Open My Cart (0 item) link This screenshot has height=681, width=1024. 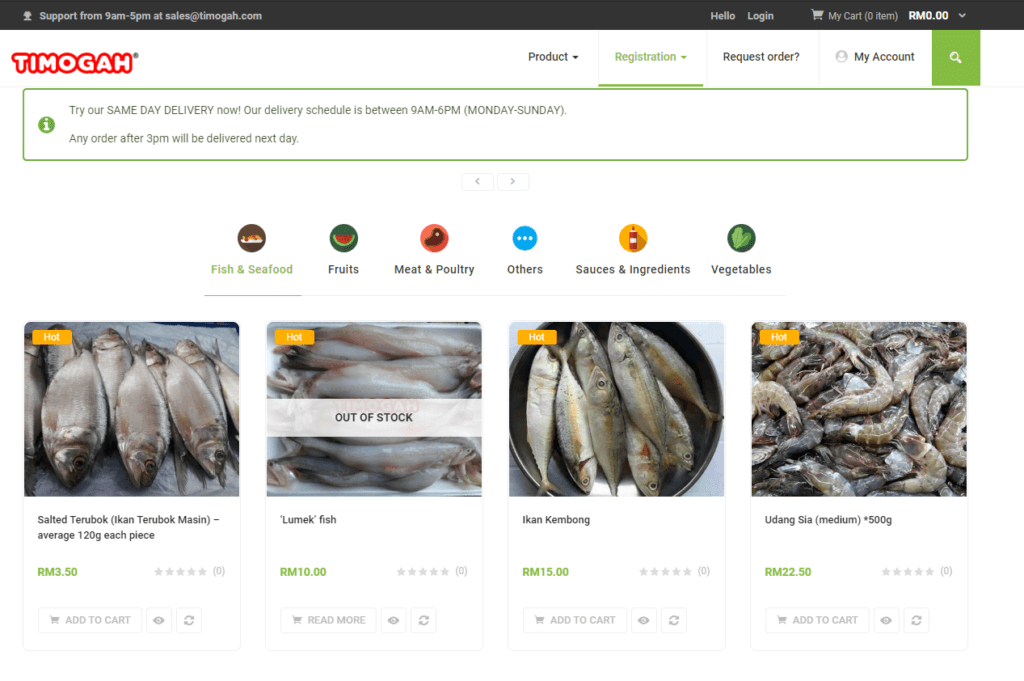tap(863, 16)
